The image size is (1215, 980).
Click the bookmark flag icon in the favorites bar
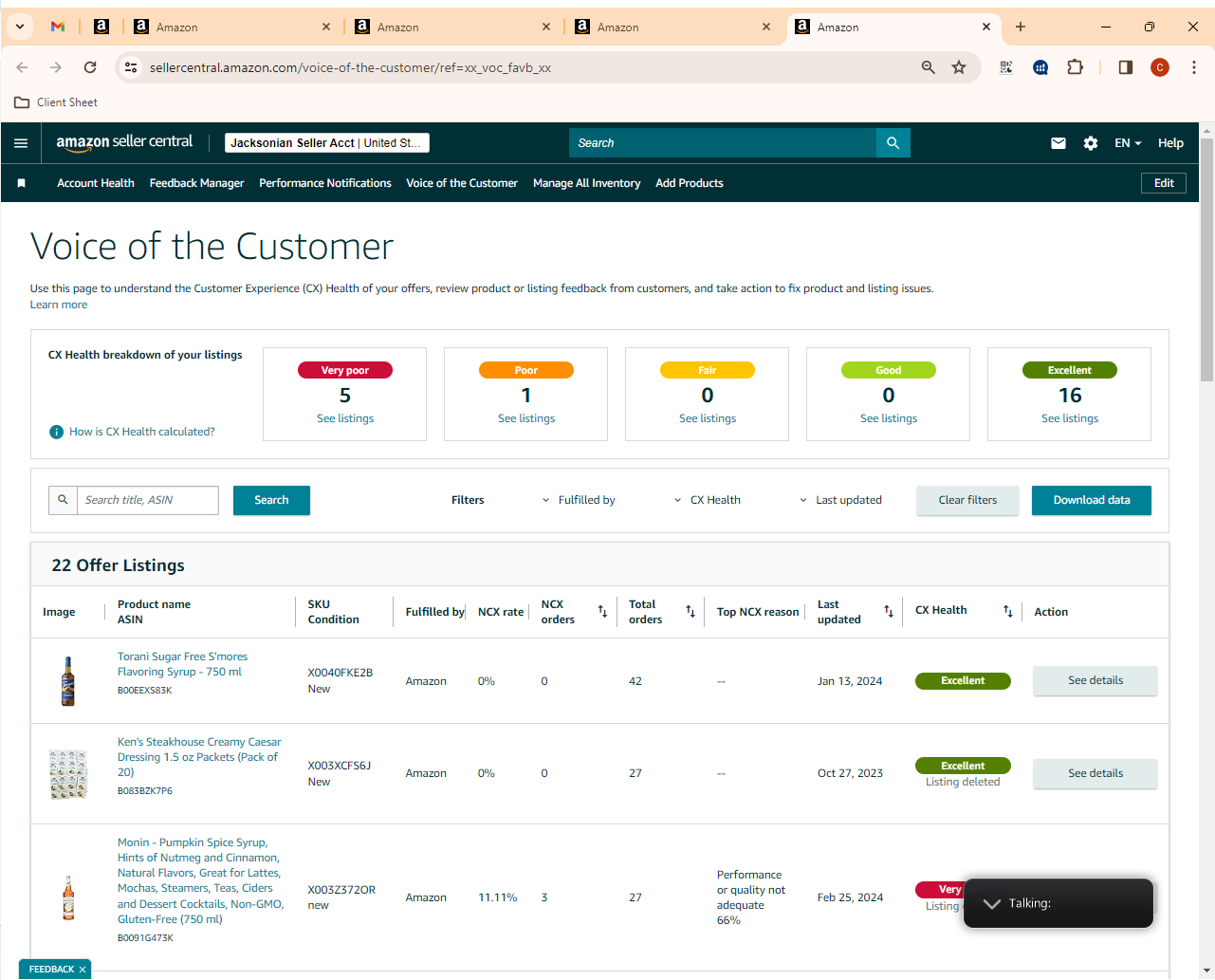coord(22,183)
